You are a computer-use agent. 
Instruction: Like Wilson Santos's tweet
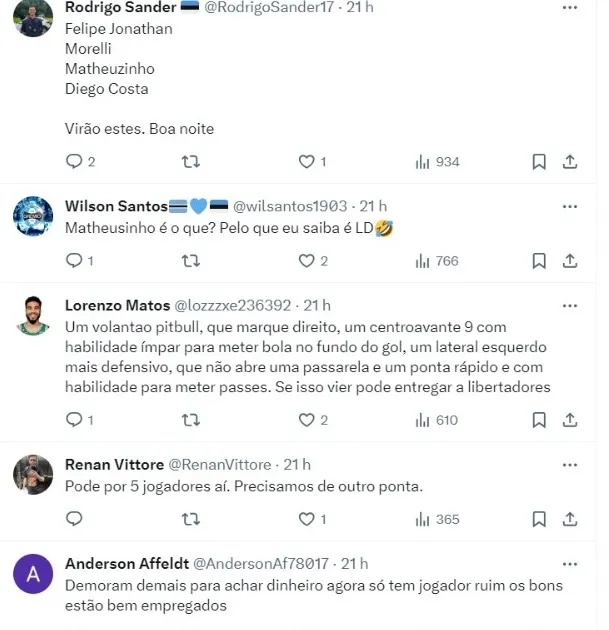coord(307,261)
